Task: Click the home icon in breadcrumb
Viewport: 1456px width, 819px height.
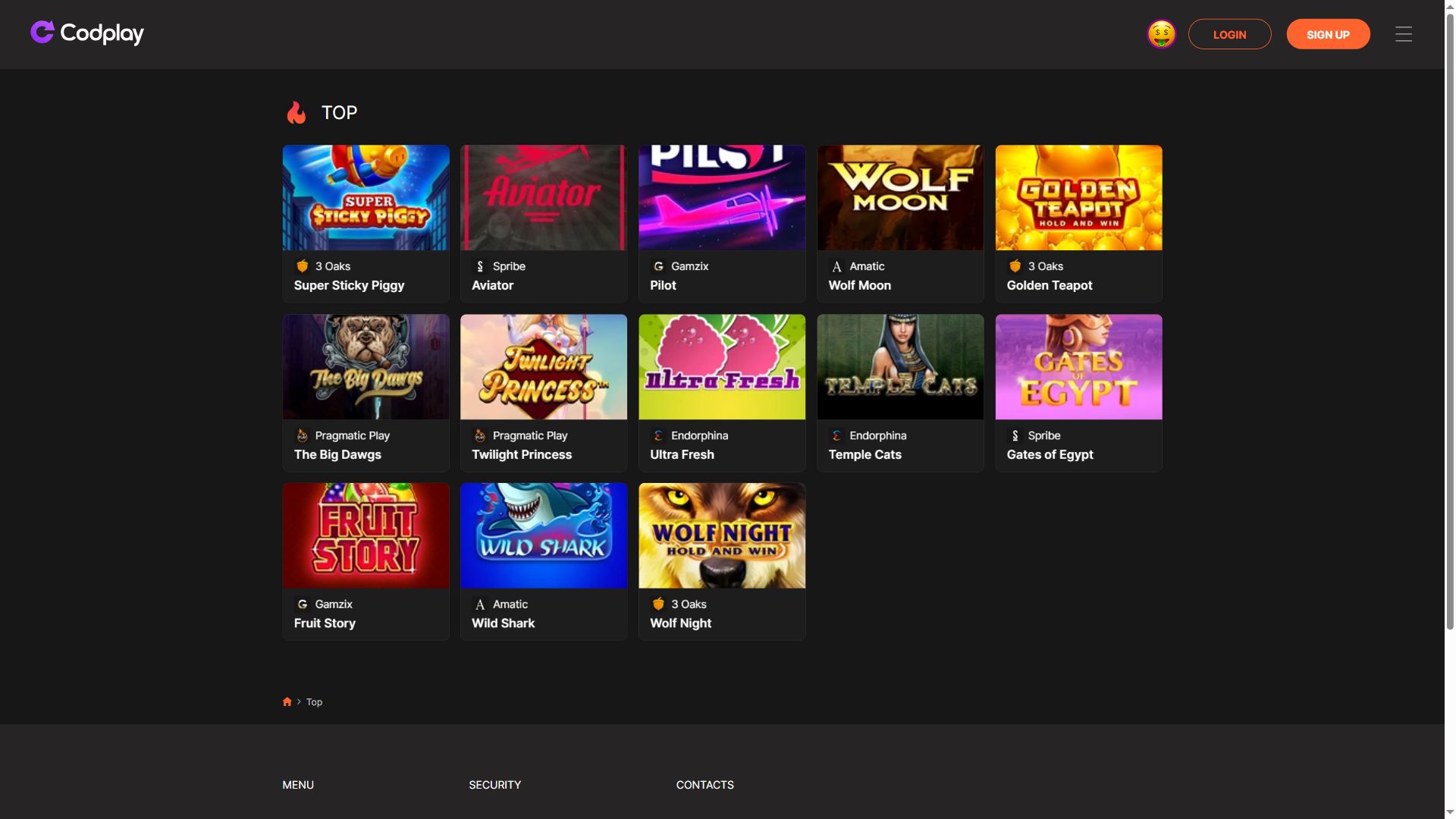Action: point(287,702)
